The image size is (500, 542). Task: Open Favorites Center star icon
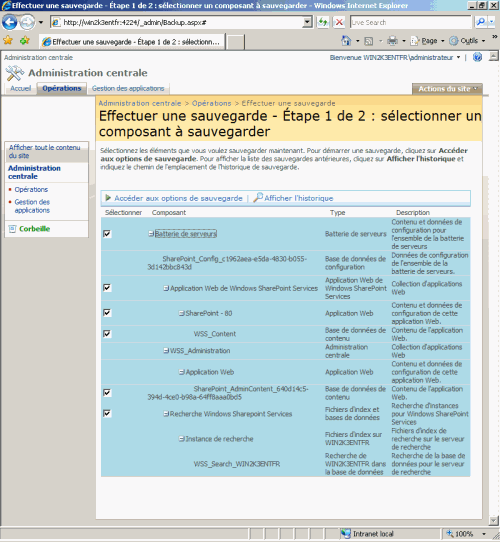(x=8, y=40)
